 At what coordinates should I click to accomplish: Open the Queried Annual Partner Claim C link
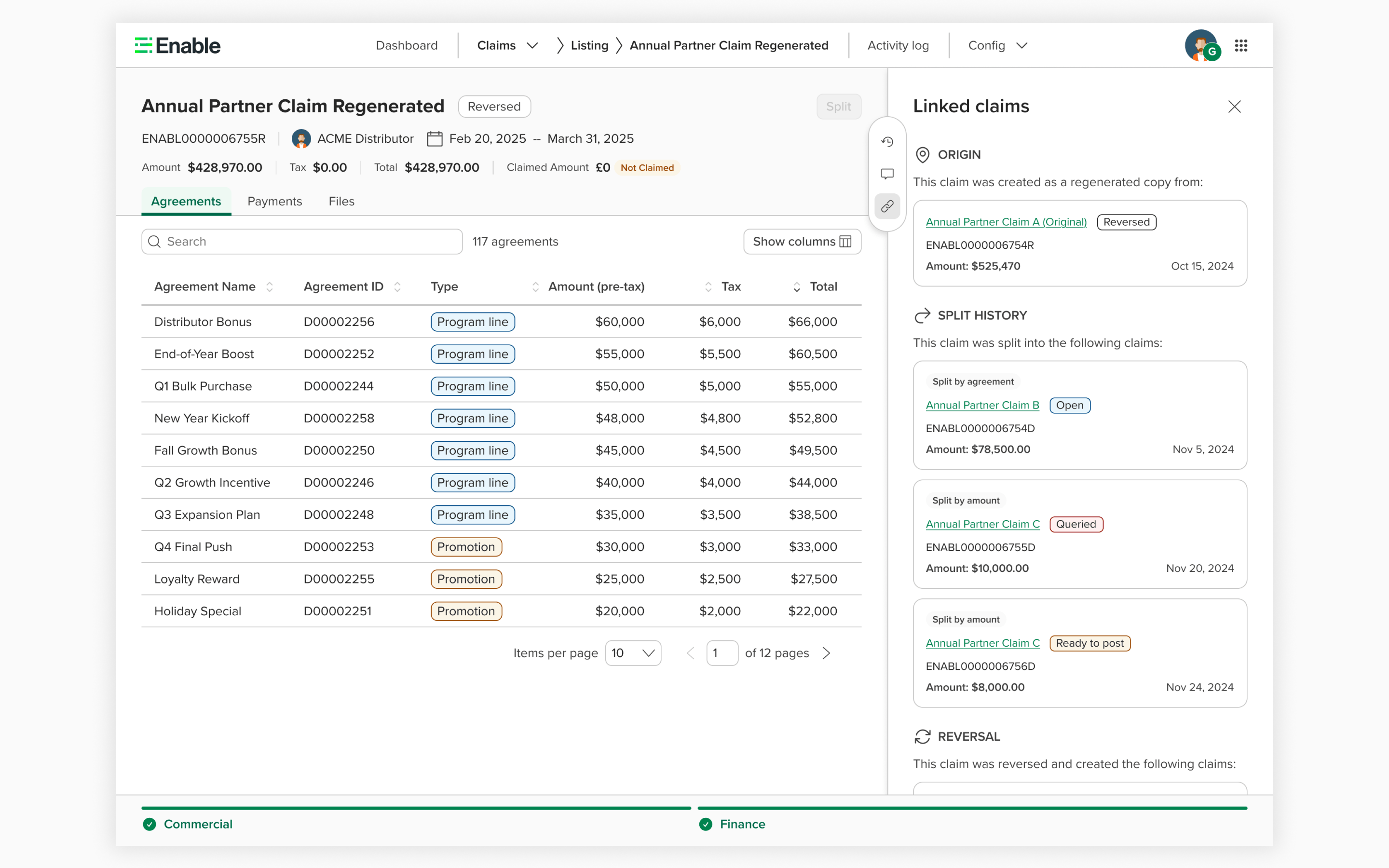pos(982,524)
